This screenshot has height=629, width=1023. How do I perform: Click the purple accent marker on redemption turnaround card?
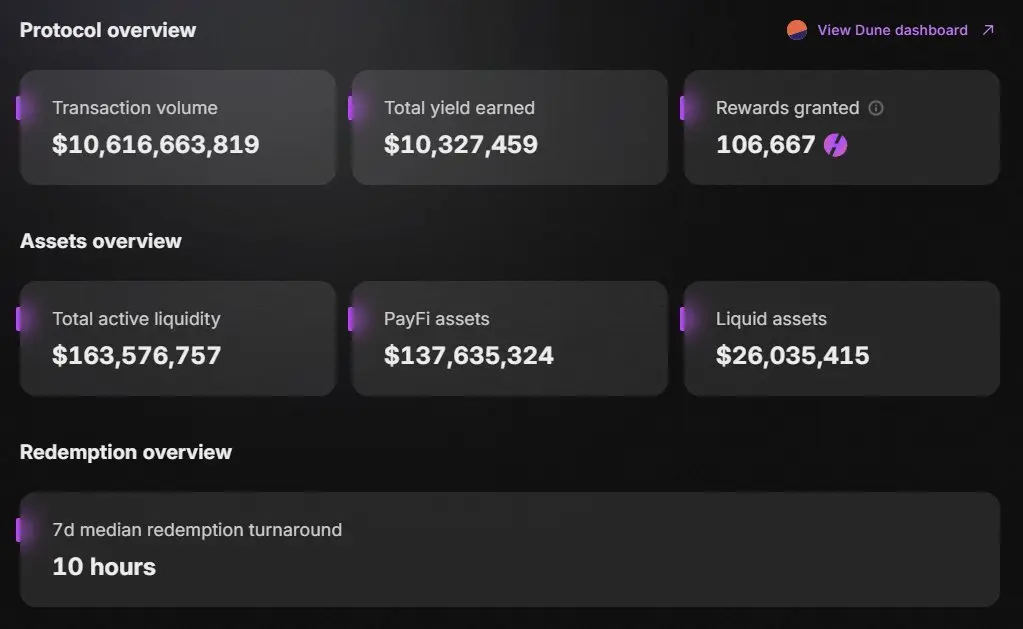[x=18, y=530]
